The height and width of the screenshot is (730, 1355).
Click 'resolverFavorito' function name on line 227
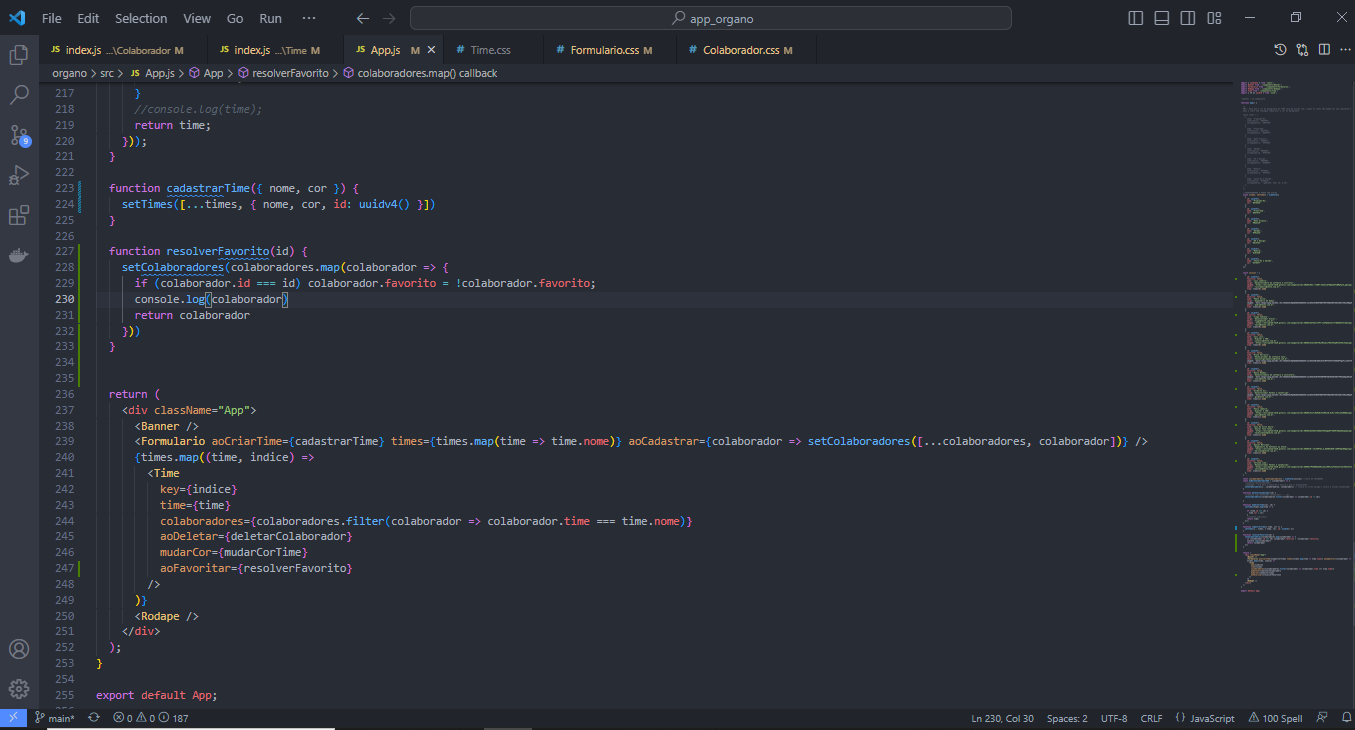pyautogui.click(x=218, y=251)
